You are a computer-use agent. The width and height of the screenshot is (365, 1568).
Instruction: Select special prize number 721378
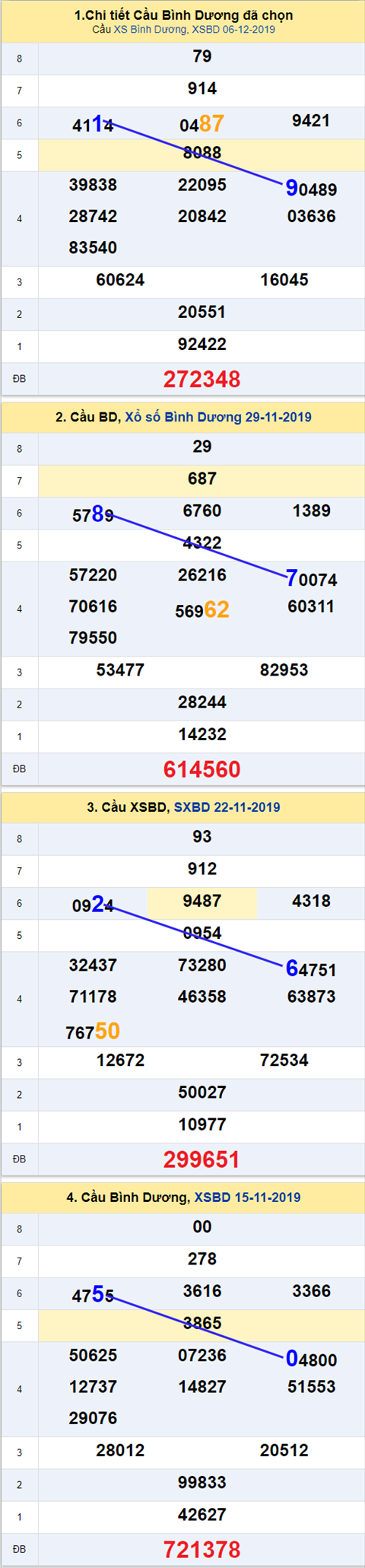pyautogui.click(x=202, y=1550)
